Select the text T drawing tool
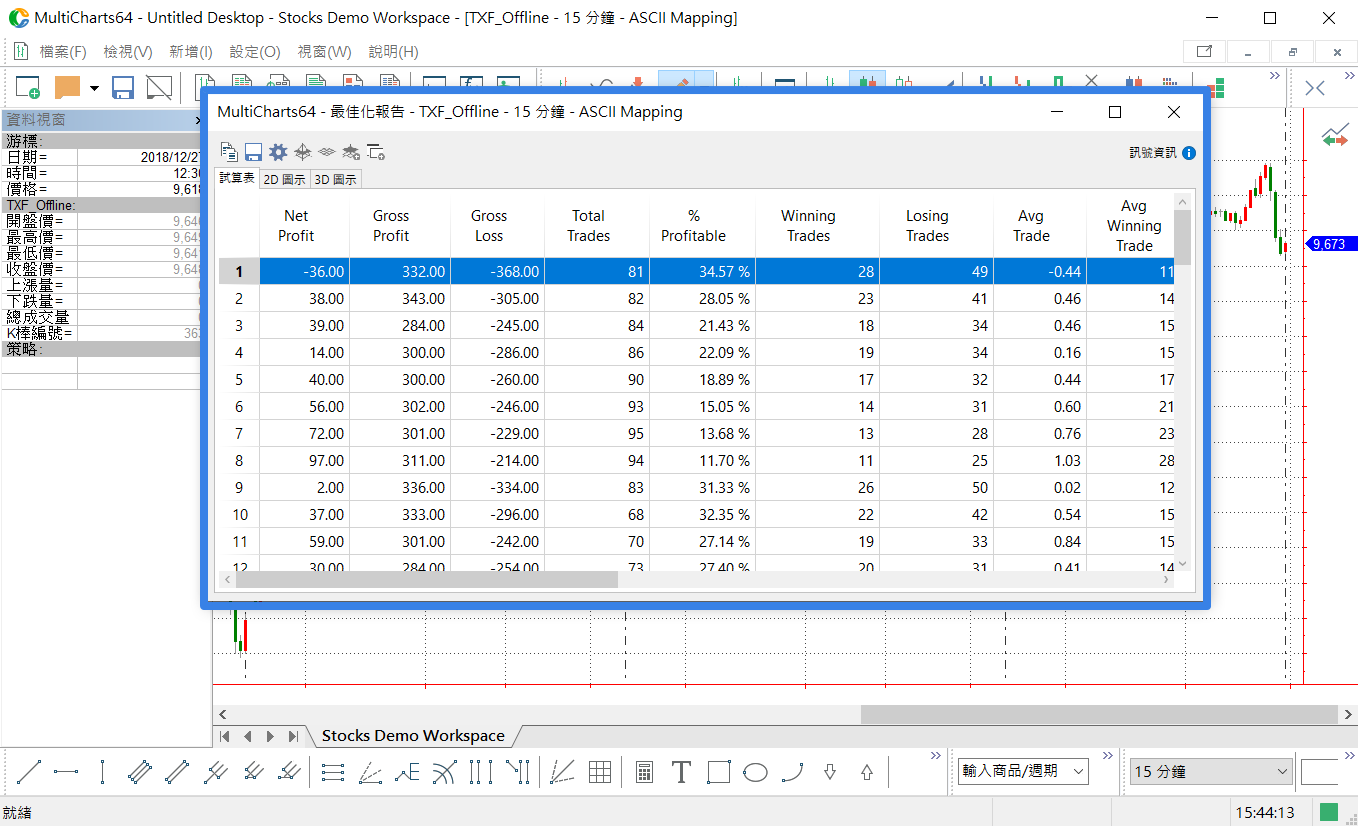Image resolution: width=1358 pixels, height=826 pixels. point(681,772)
